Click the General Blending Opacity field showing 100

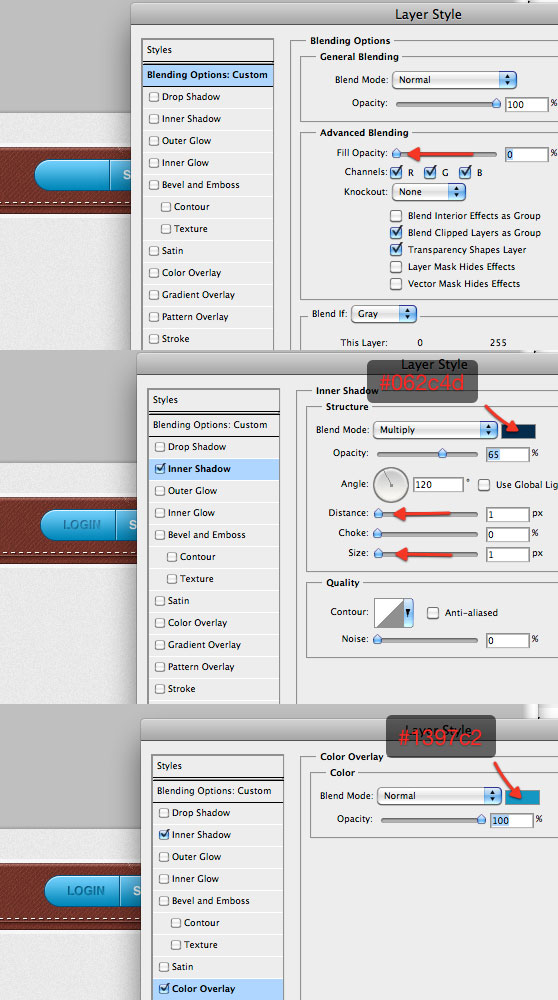tap(527, 104)
